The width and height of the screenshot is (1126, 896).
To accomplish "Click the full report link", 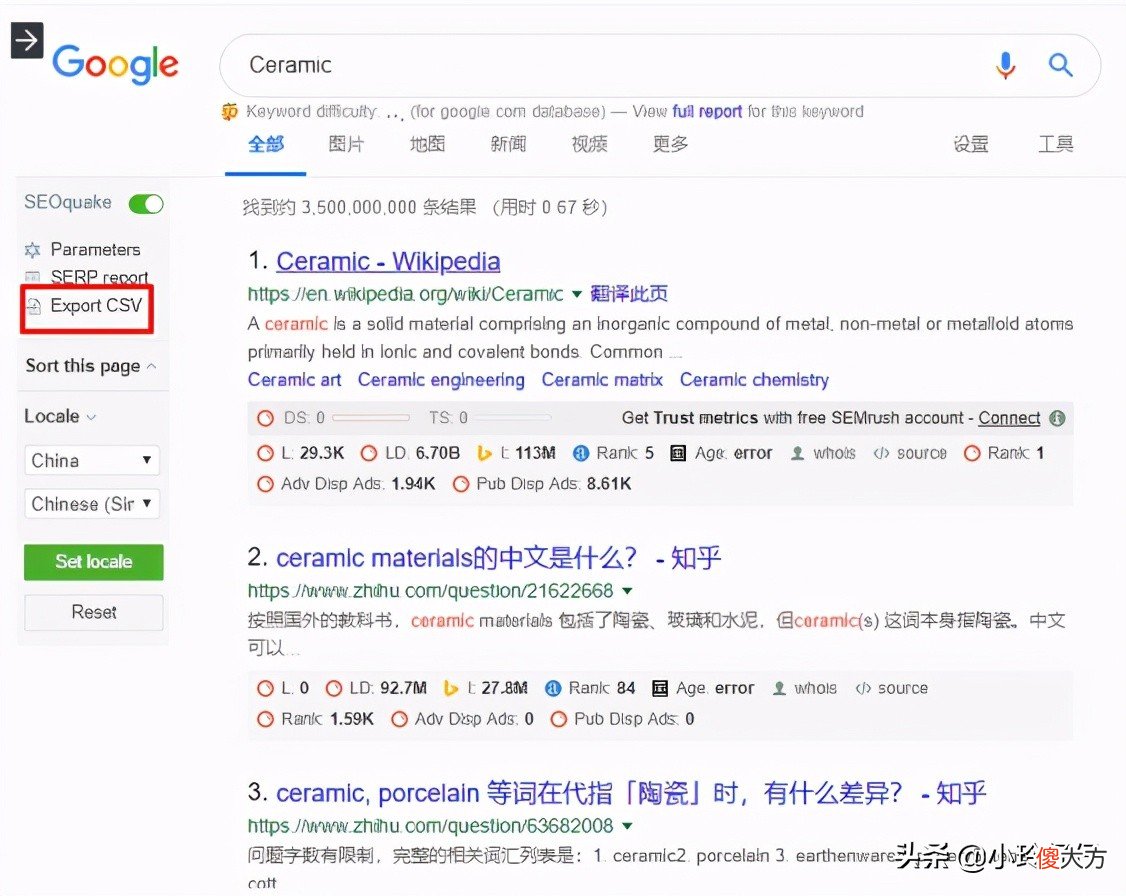I will tap(707, 111).
